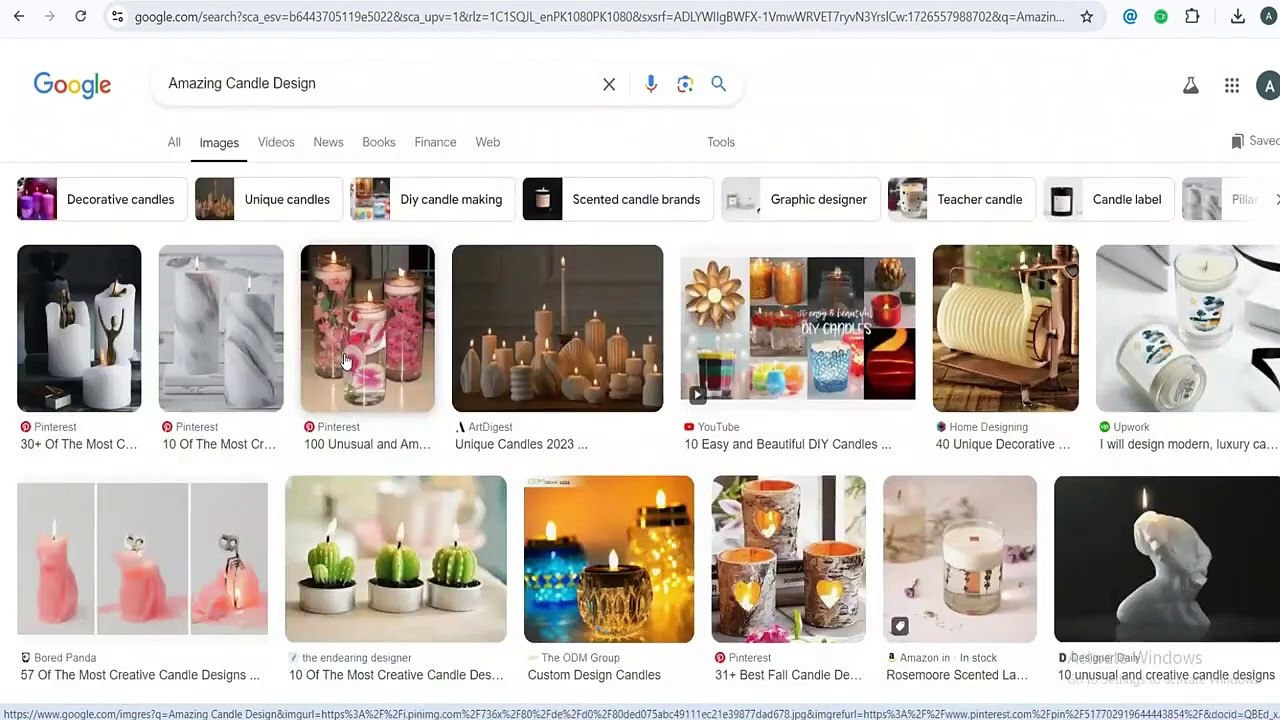
Task: Open Search Labs flask icon
Action: [x=1190, y=86]
